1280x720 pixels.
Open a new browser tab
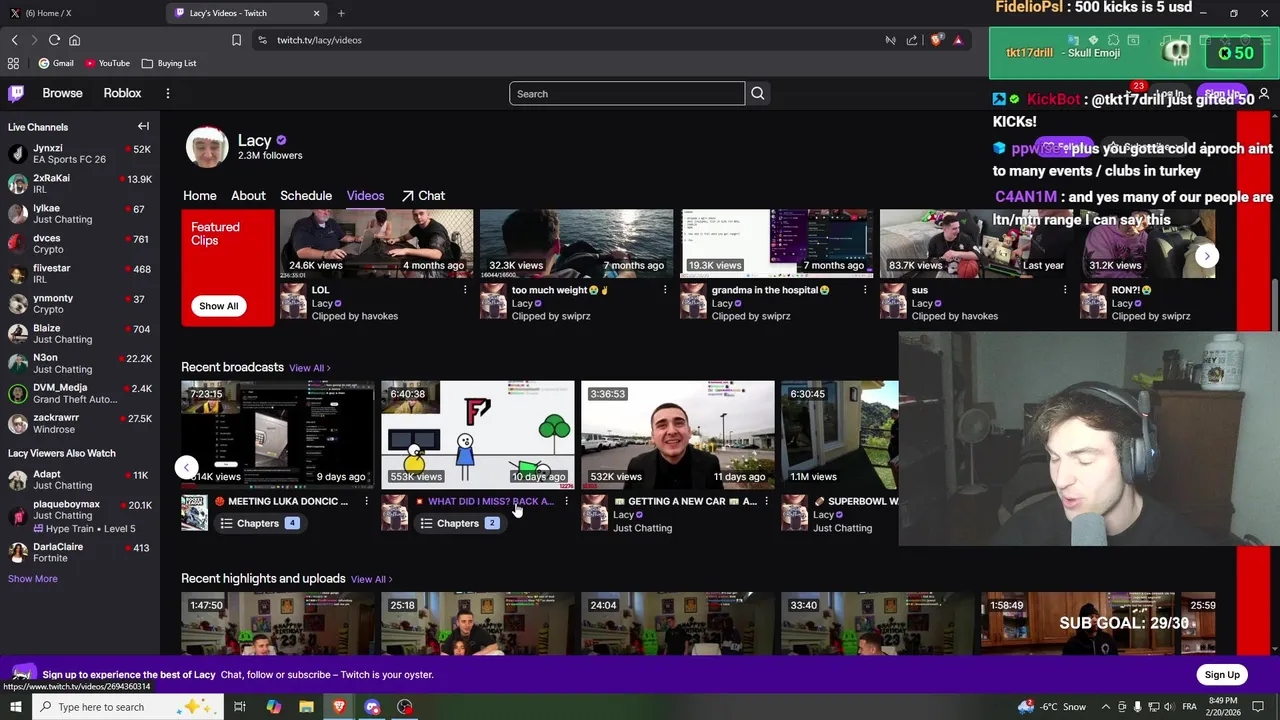341,13
